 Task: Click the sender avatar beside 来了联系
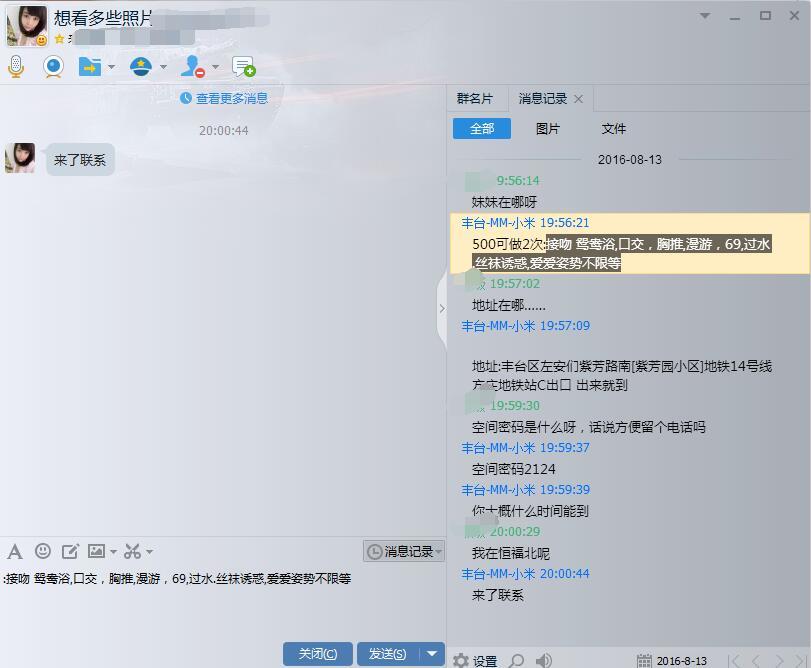point(20,158)
